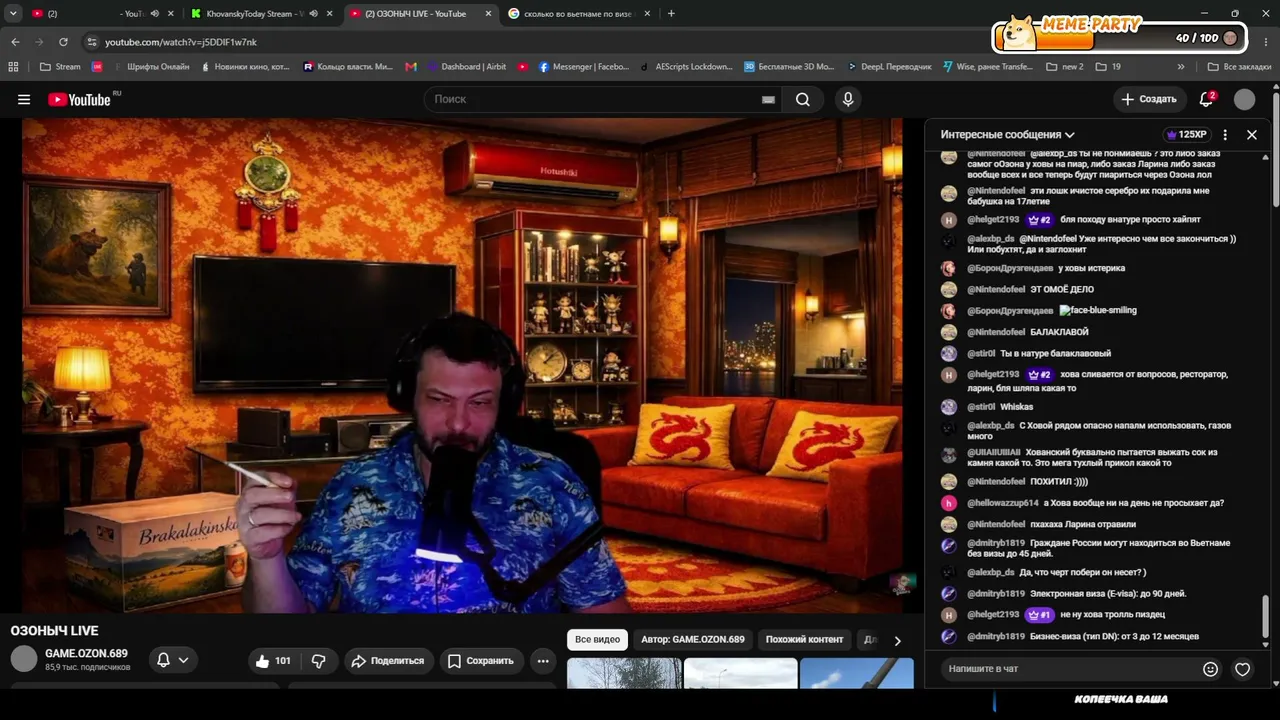The image size is (1280, 720).
Task: Open the GAME.OZON.689 channel avatar
Action: click(x=24, y=659)
